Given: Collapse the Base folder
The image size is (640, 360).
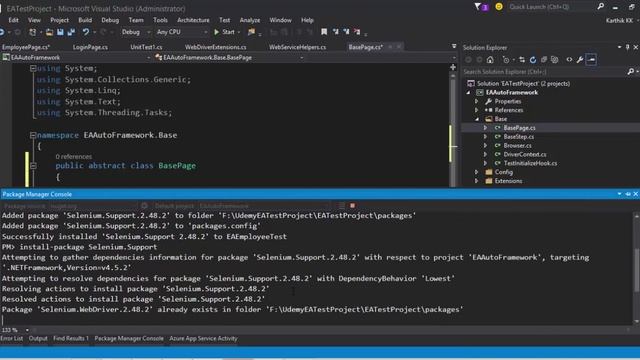Looking at the screenshot, I should click(x=477, y=119).
